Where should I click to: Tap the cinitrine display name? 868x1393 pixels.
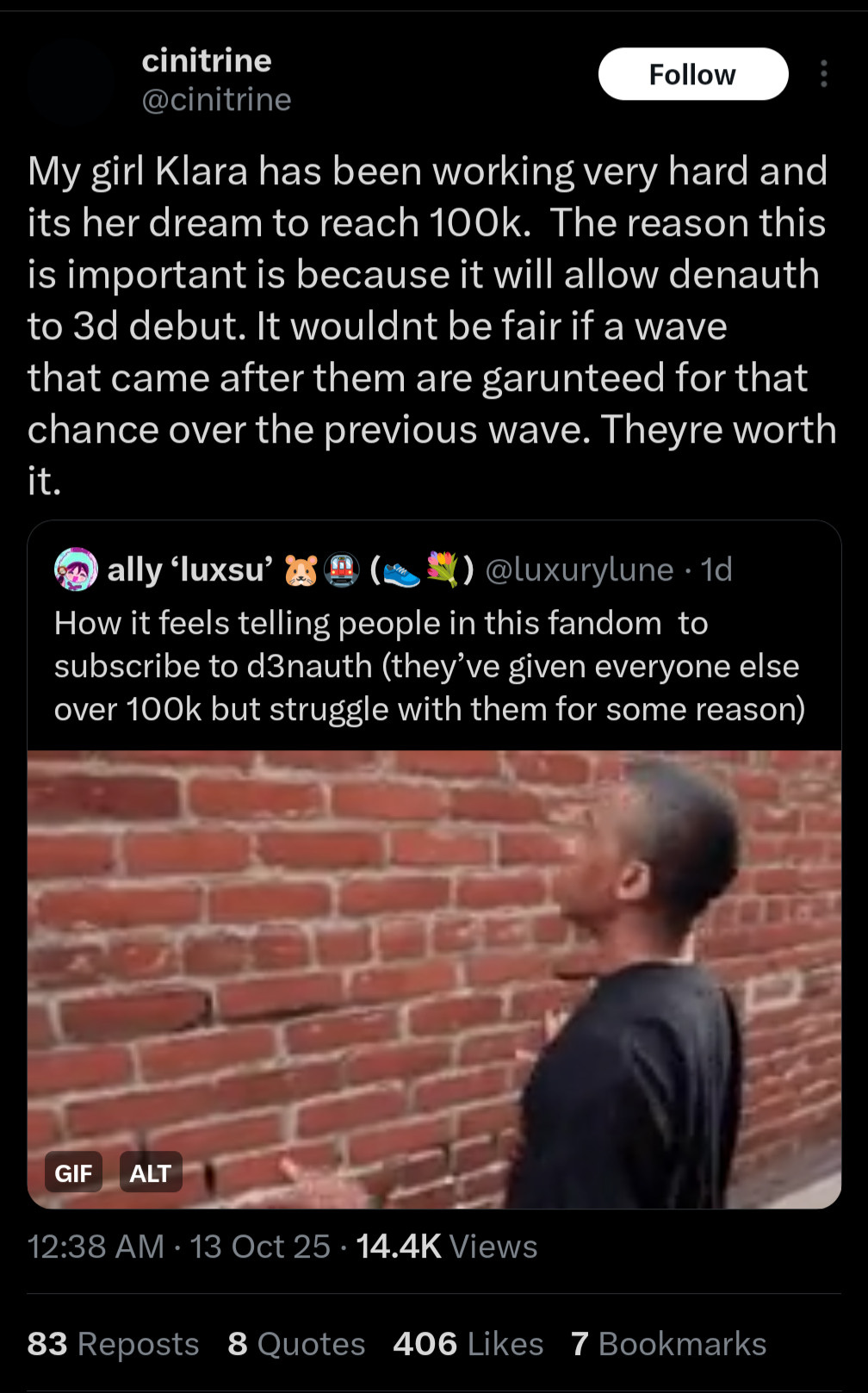pos(207,60)
